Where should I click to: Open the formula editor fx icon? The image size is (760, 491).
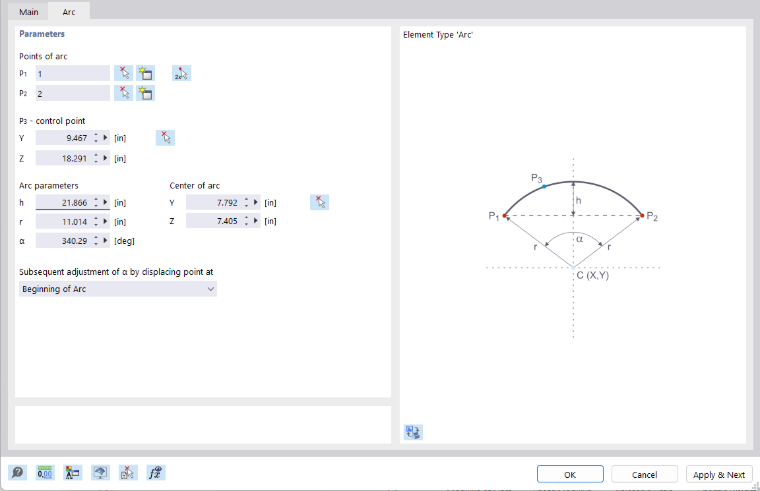pyautogui.click(x=156, y=473)
